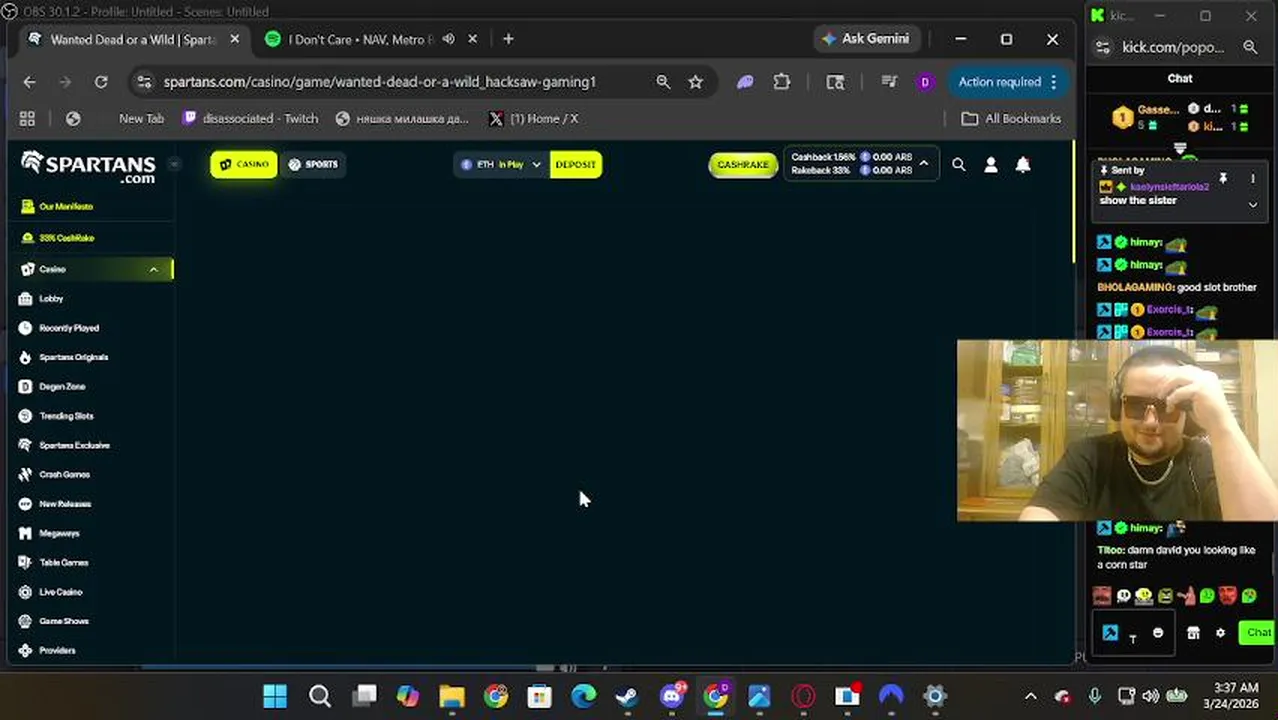The image size is (1278, 720).
Task: Switch to the Sports tab
Action: coord(313,164)
